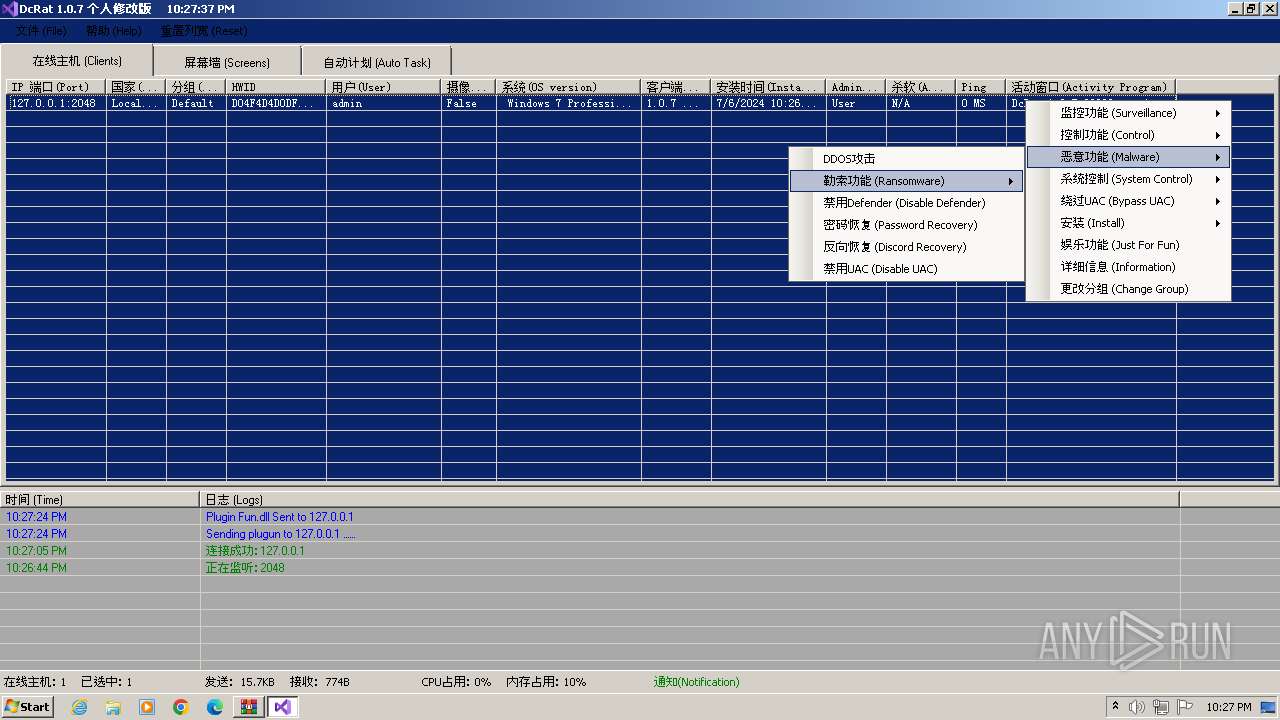Open Microsoft Edge from the taskbar
1280x720 pixels.
(215, 707)
